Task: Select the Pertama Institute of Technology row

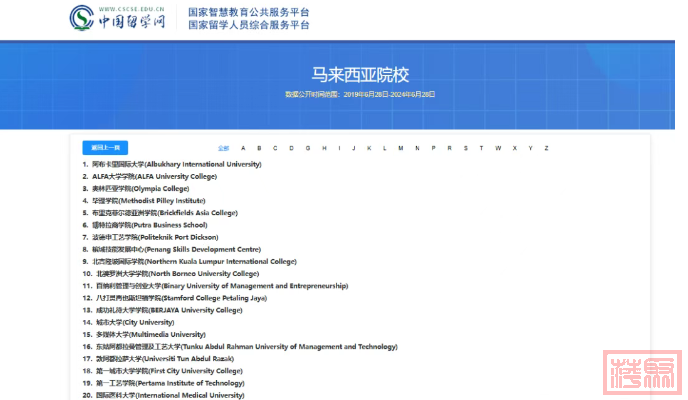Action: click(x=164, y=383)
